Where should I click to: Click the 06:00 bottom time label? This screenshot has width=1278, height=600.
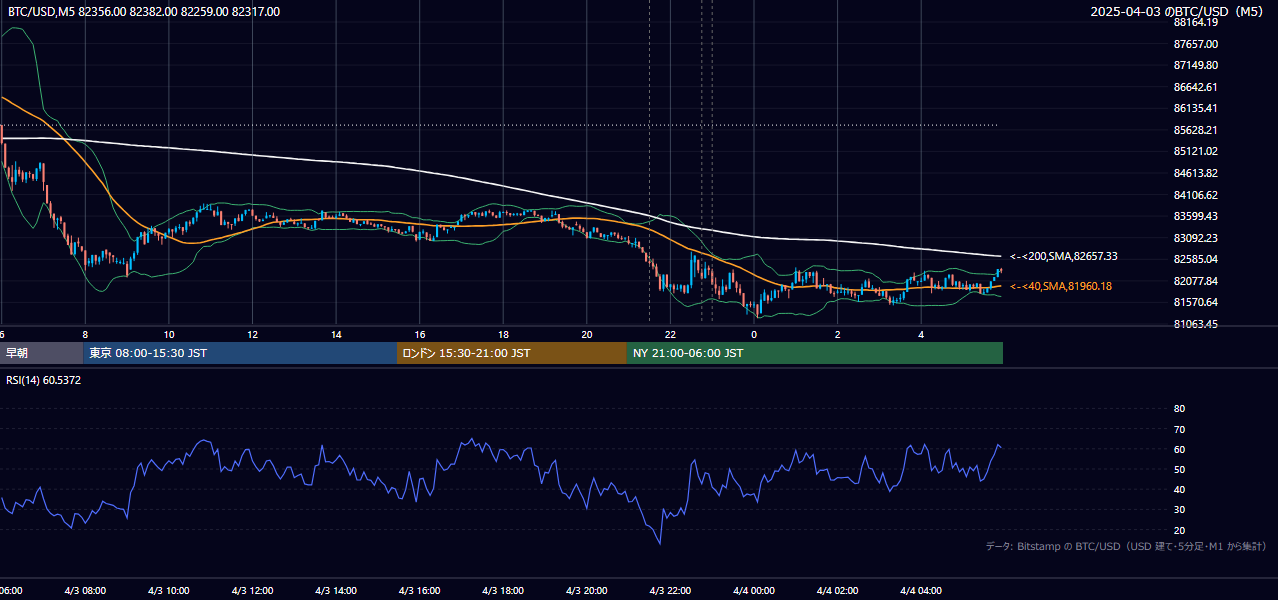point(10,591)
